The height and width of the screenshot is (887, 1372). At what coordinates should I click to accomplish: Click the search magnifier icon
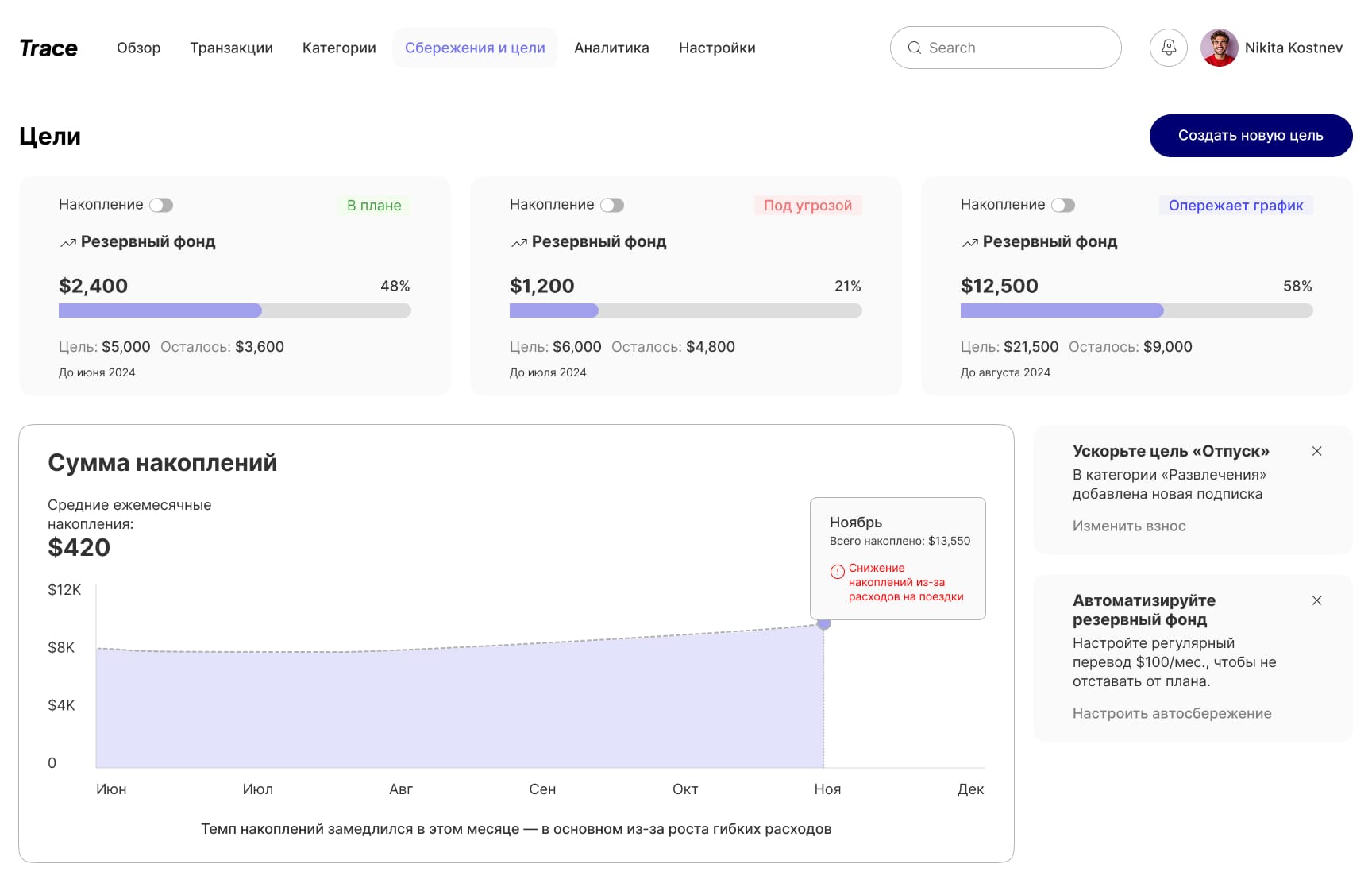click(x=915, y=48)
